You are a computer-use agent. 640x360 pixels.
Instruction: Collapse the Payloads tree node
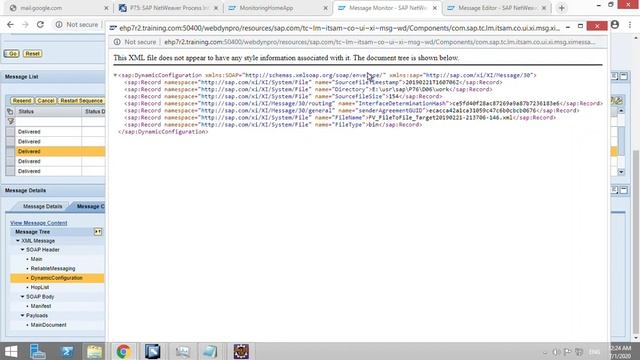22,316
